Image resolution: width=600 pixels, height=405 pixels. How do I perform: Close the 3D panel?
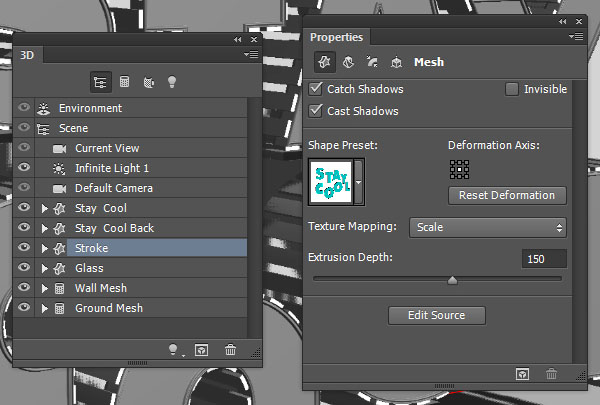click(x=254, y=39)
